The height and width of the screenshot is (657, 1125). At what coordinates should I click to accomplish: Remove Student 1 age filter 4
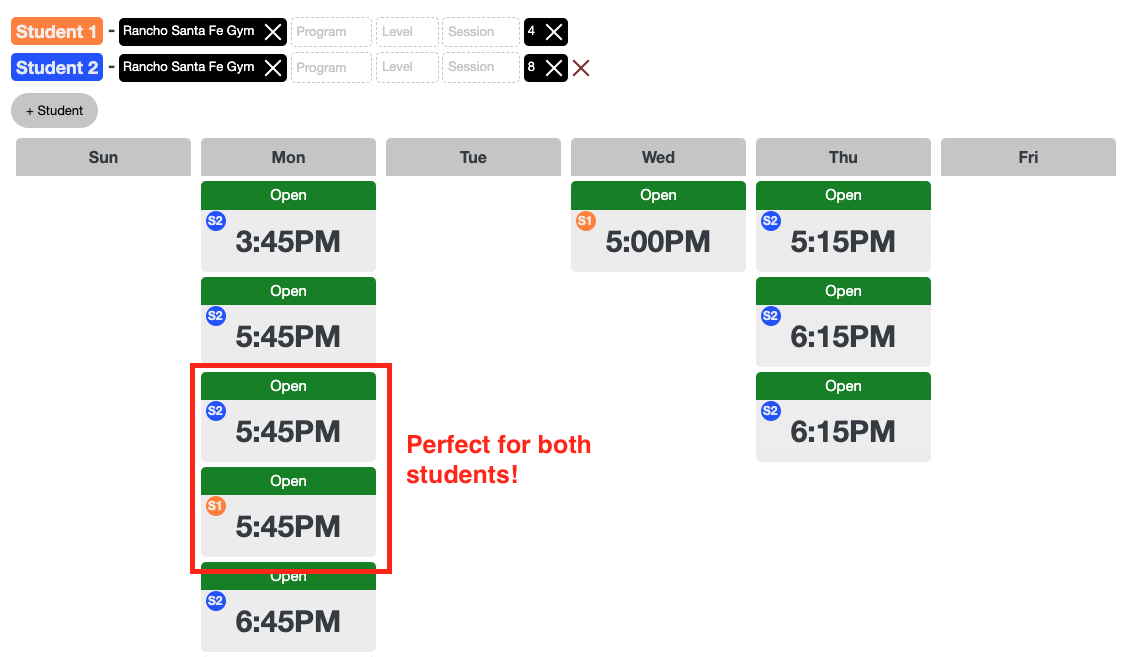[x=555, y=32]
